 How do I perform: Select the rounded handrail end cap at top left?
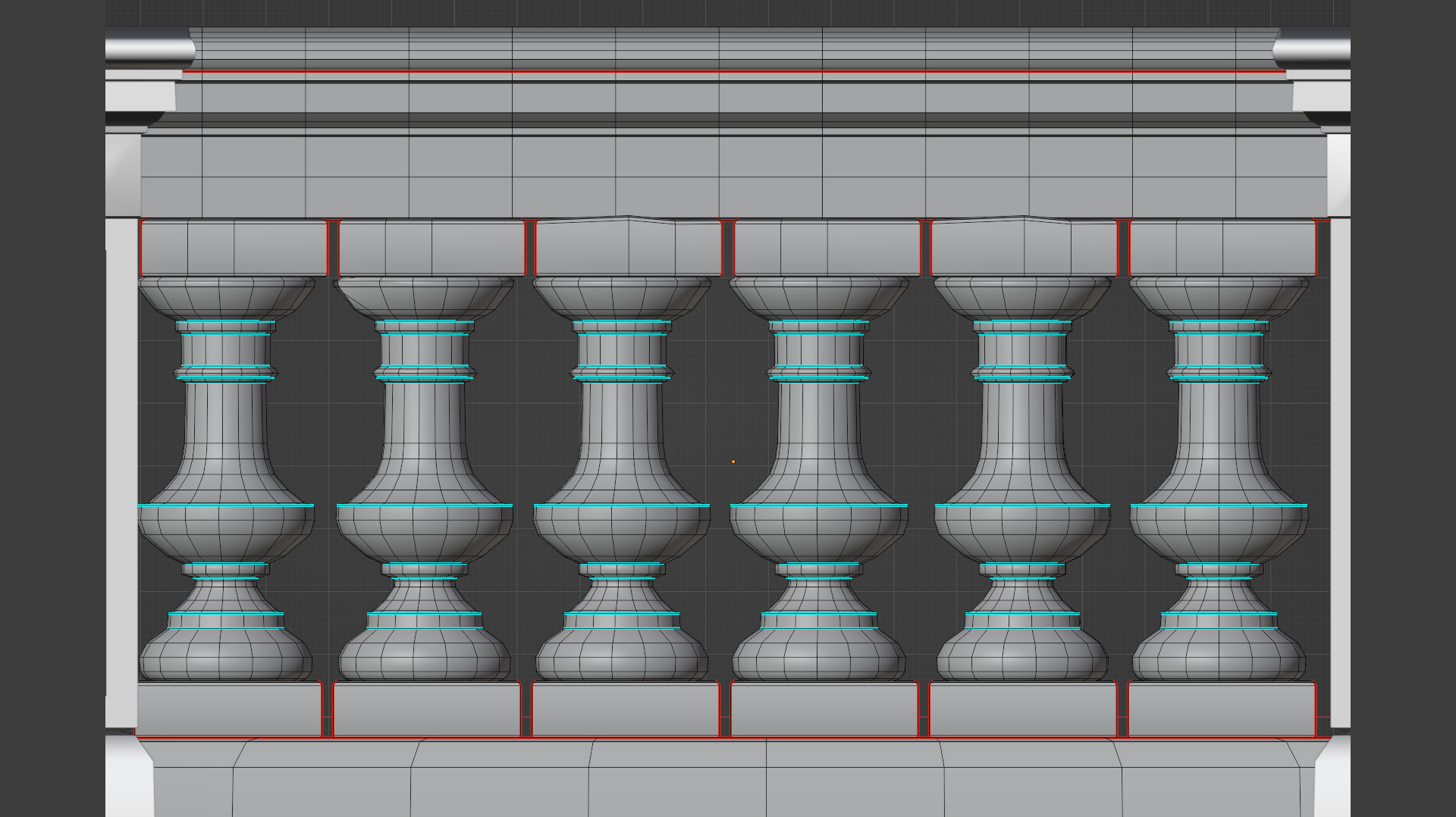(148, 50)
